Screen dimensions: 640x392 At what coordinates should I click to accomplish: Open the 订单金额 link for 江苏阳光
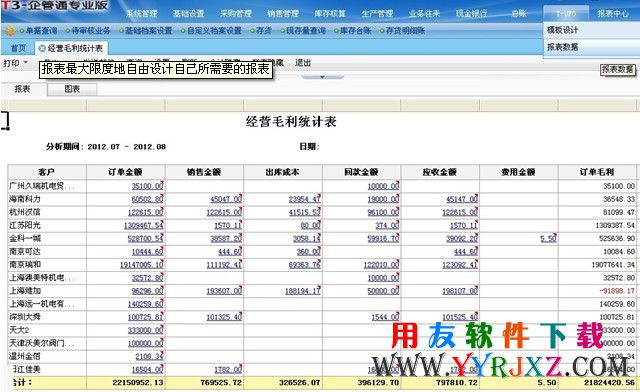click(143, 225)
